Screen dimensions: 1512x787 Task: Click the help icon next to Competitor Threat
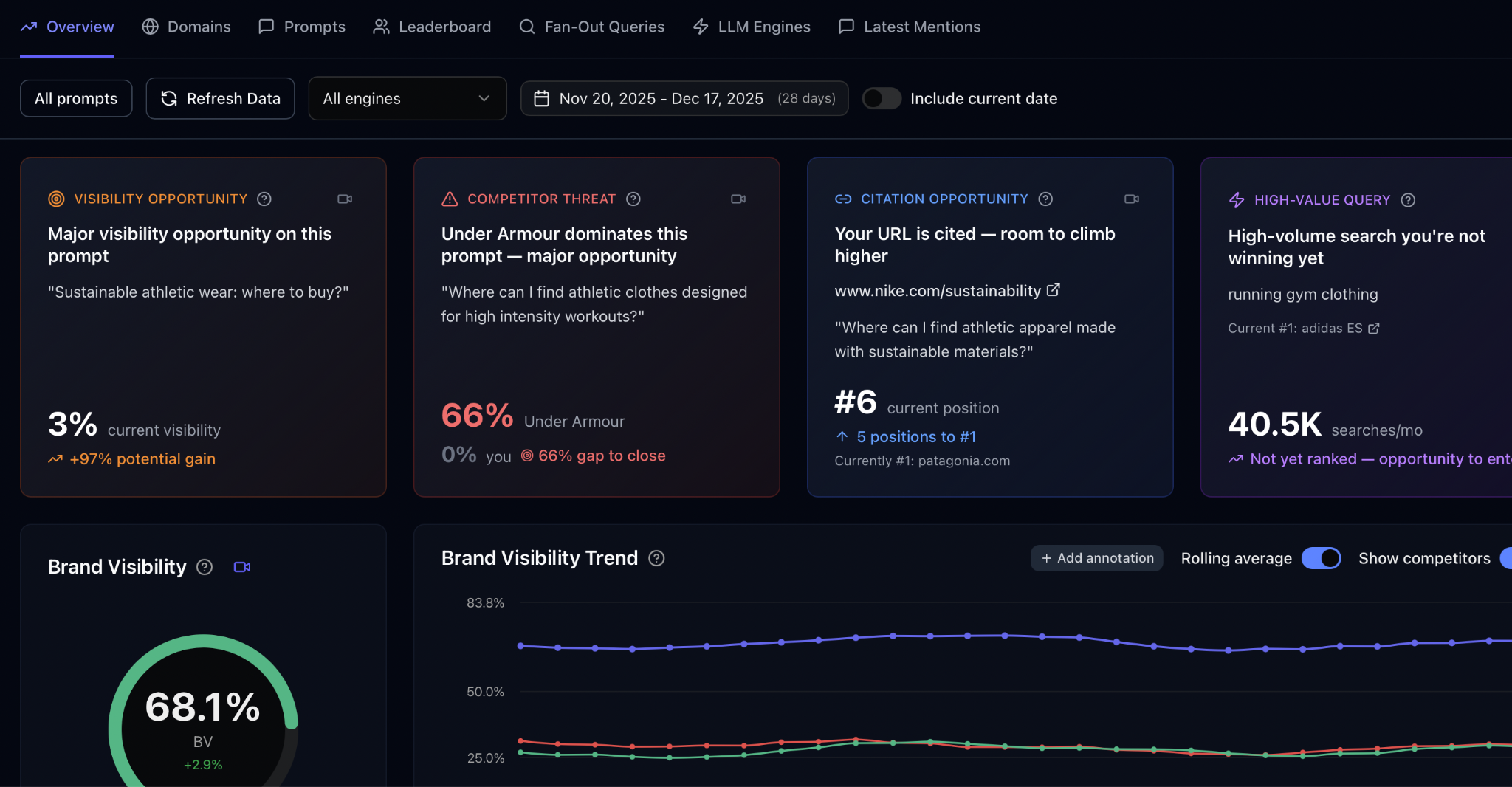pos(633,199)
